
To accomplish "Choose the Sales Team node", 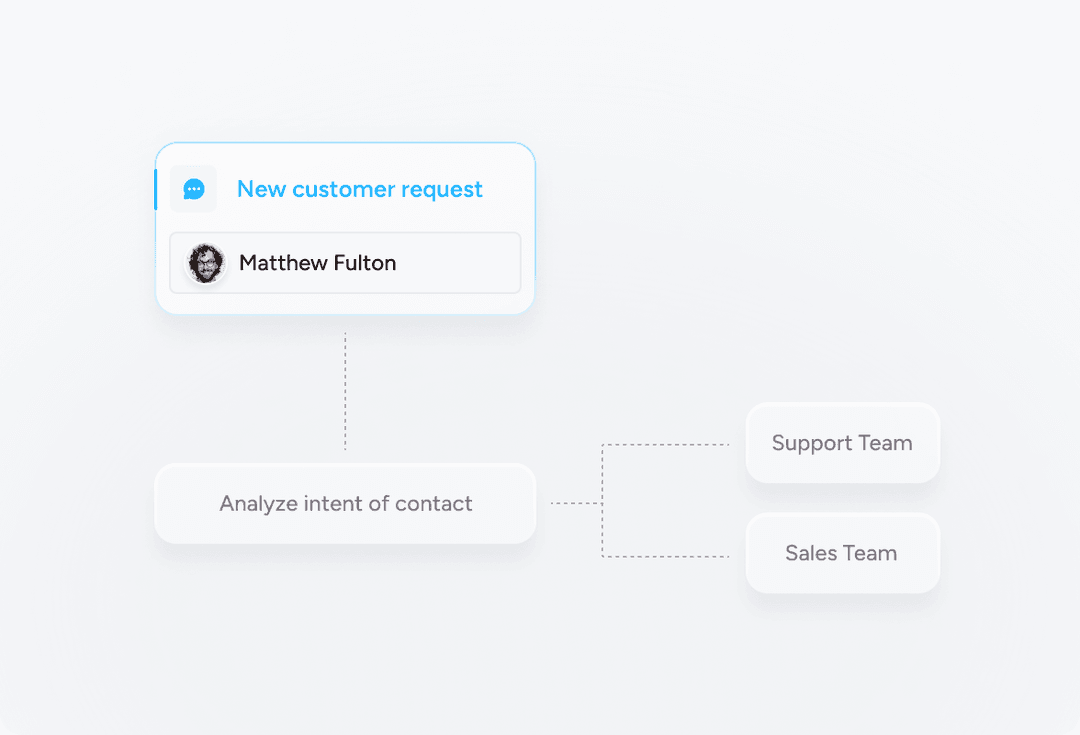I will click(x=842, y=553).
